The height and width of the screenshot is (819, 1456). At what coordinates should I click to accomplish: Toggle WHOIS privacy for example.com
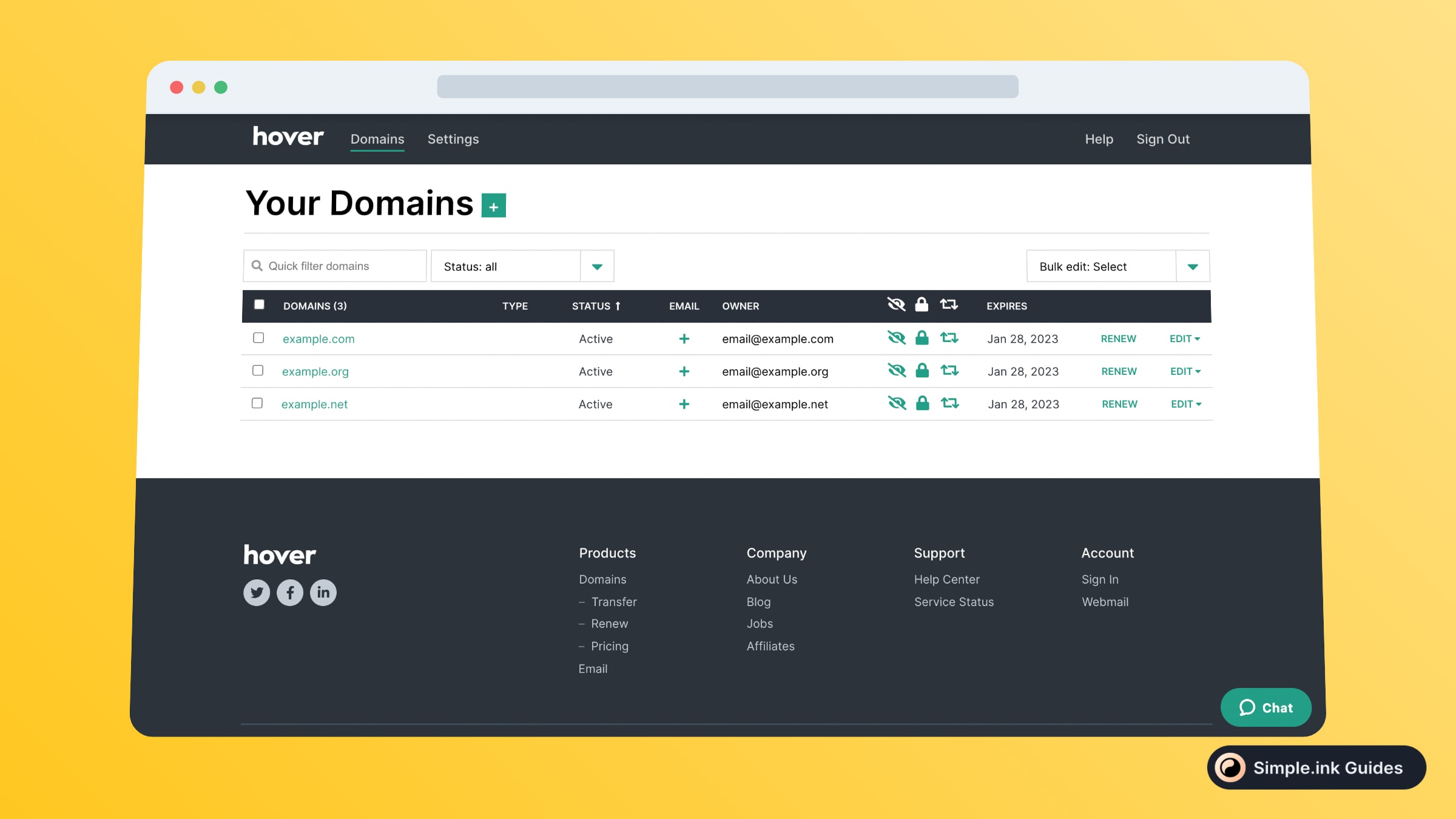[x=897, y=338]
